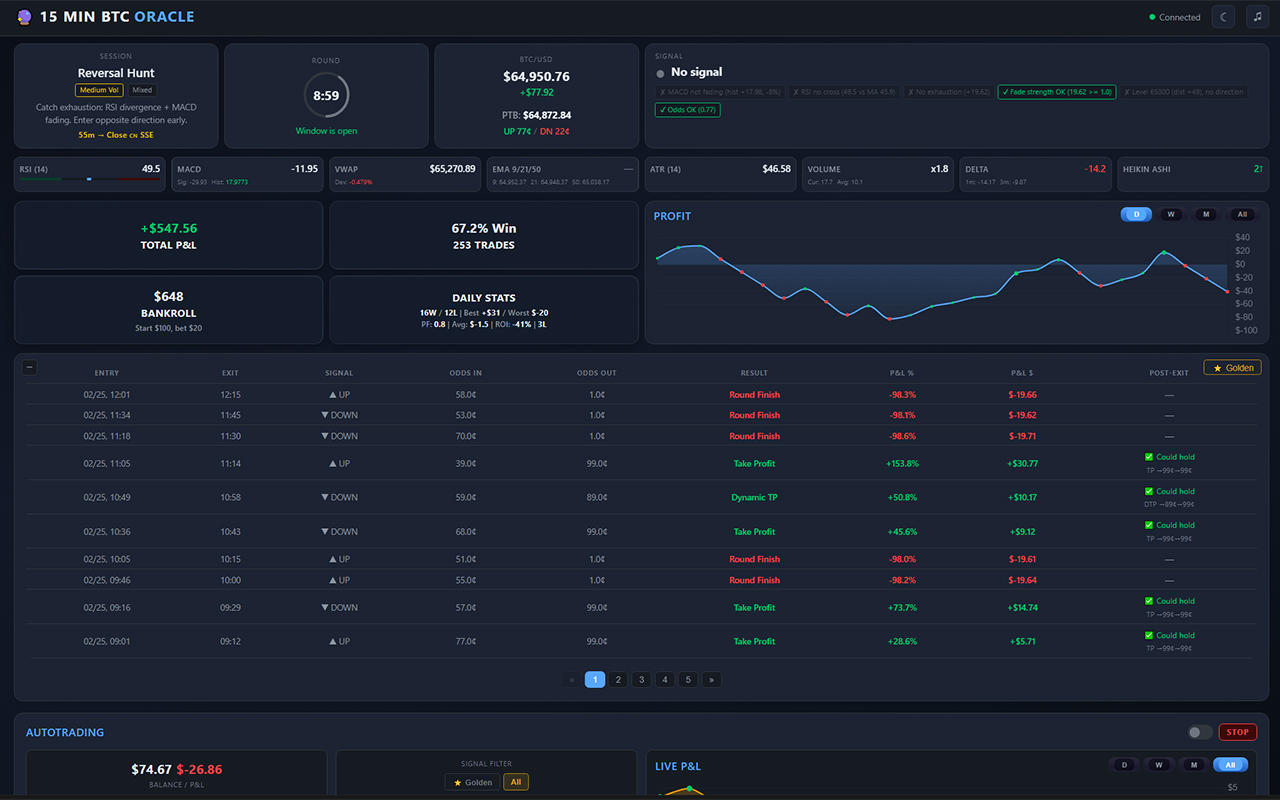Collapse the trades table with minus button
The height and width of the screenshot is (800, 1280).
tap(30, 367)
